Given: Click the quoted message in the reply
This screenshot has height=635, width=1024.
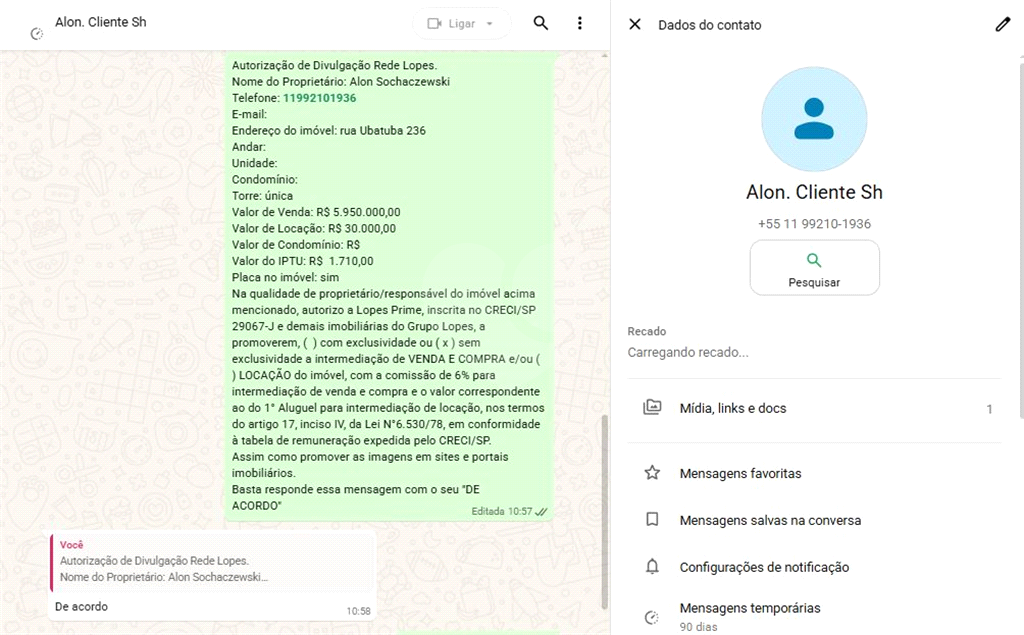Looking at the screenshot, I should click(x=214, y=561).
